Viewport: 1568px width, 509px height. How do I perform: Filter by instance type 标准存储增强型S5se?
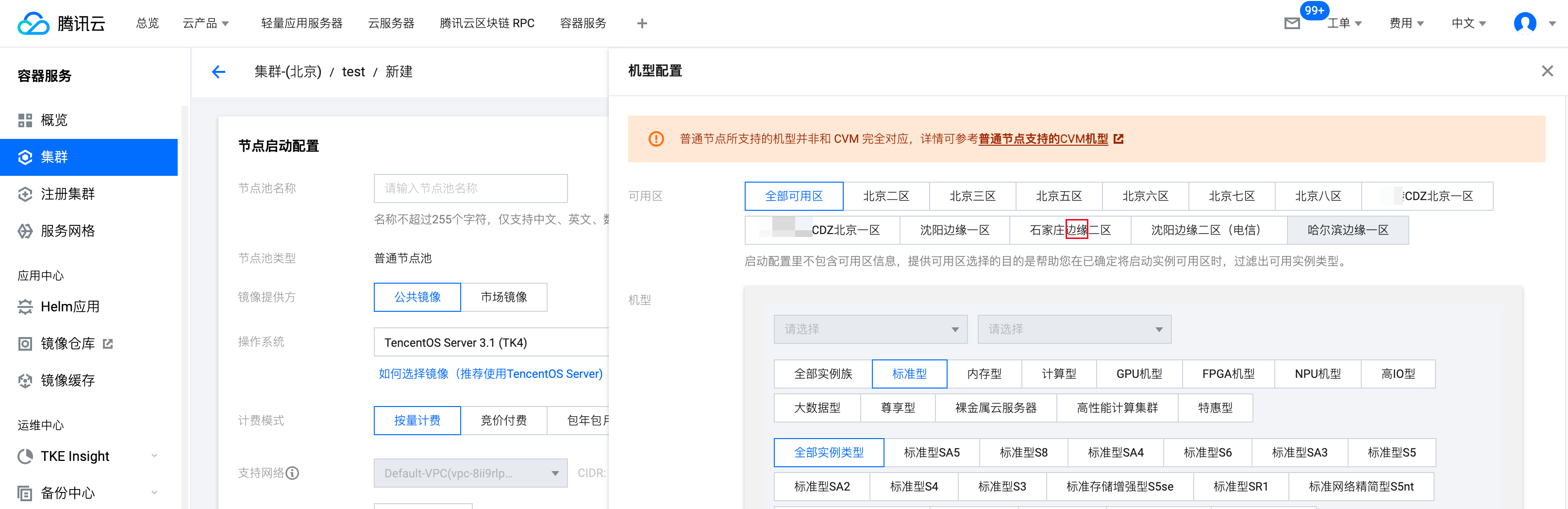click(x=1119, y=487)
